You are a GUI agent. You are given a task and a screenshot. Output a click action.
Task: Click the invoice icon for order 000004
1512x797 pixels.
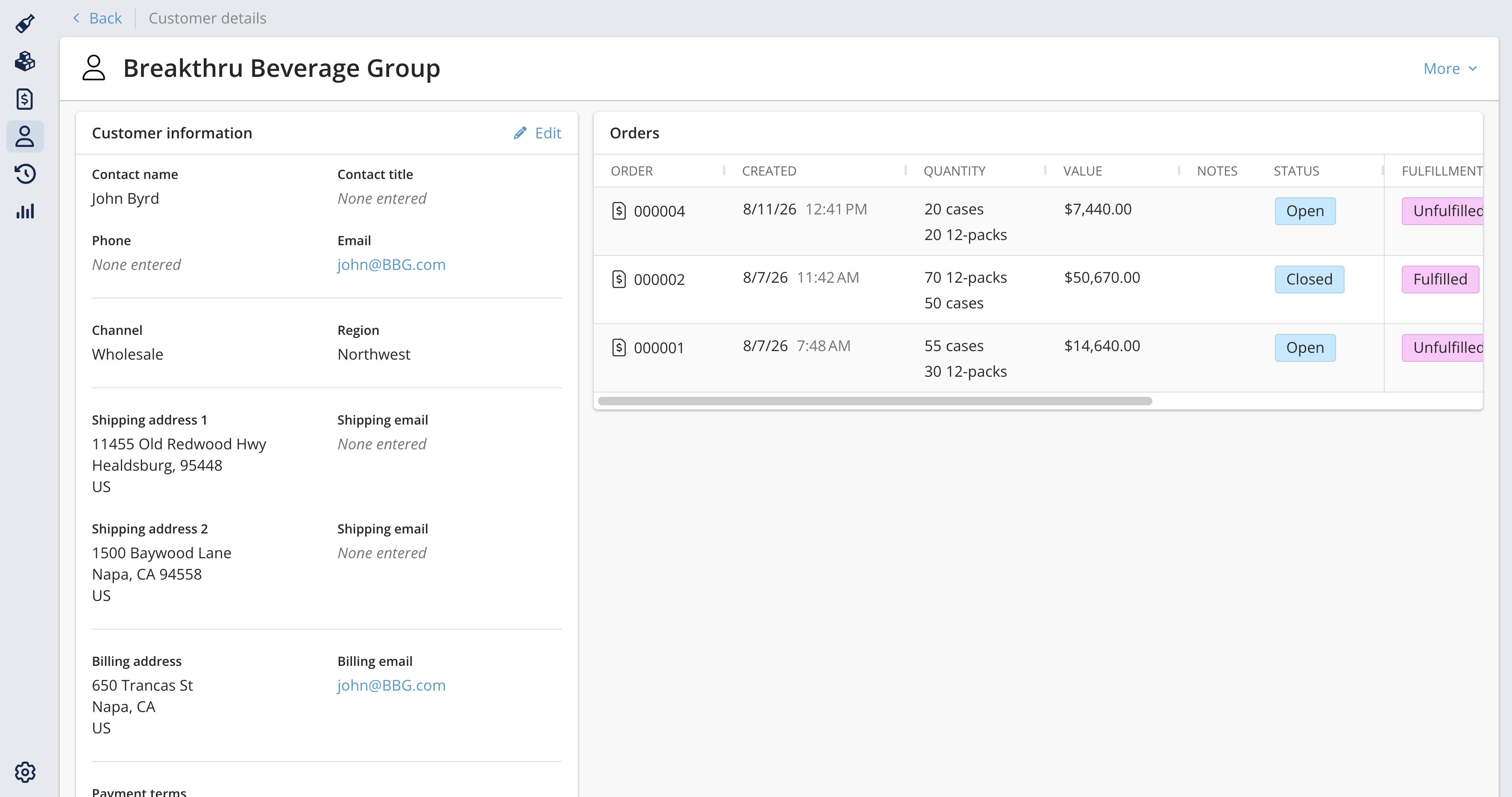(x=618, y=211)
